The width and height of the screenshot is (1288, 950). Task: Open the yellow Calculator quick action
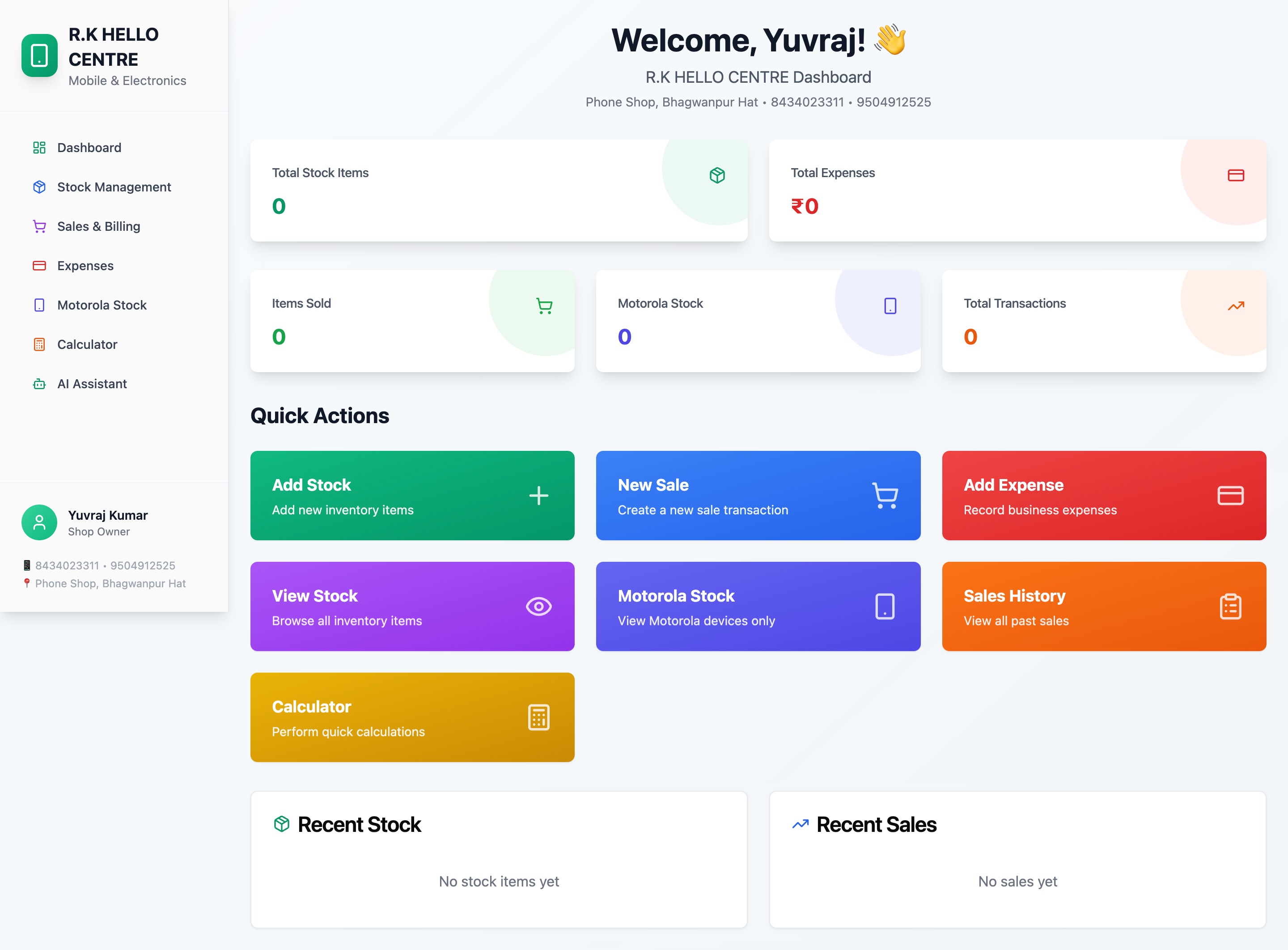pyautogui.click(x=412, y=717)
